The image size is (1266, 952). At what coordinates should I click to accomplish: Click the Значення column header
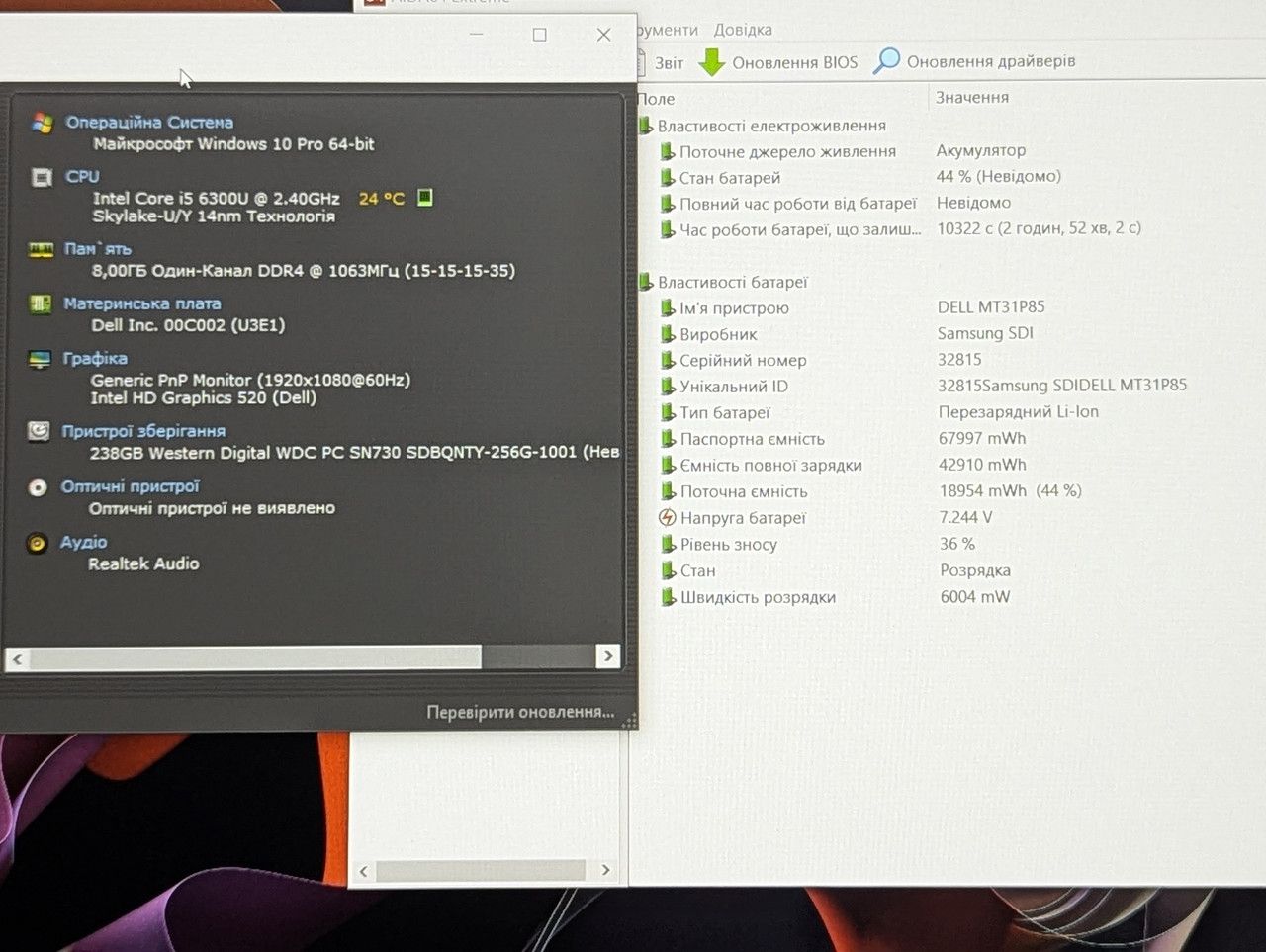point(972,97)
